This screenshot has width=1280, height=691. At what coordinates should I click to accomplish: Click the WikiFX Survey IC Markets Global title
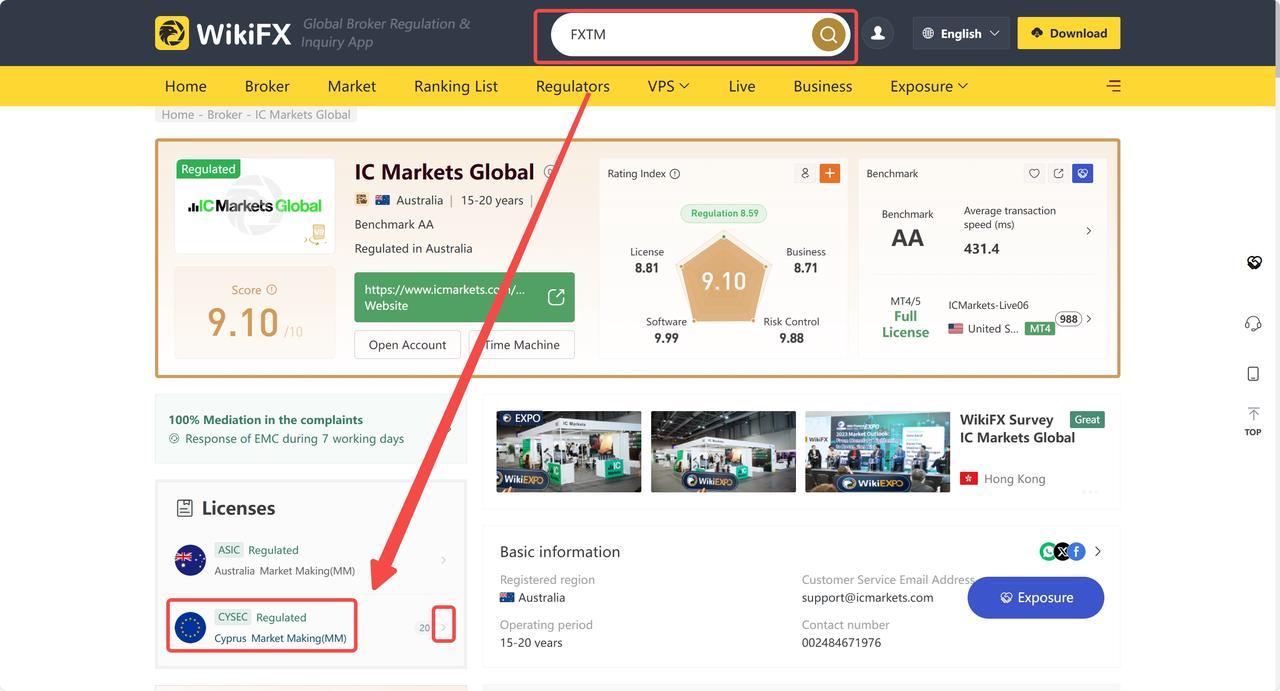1017,429
